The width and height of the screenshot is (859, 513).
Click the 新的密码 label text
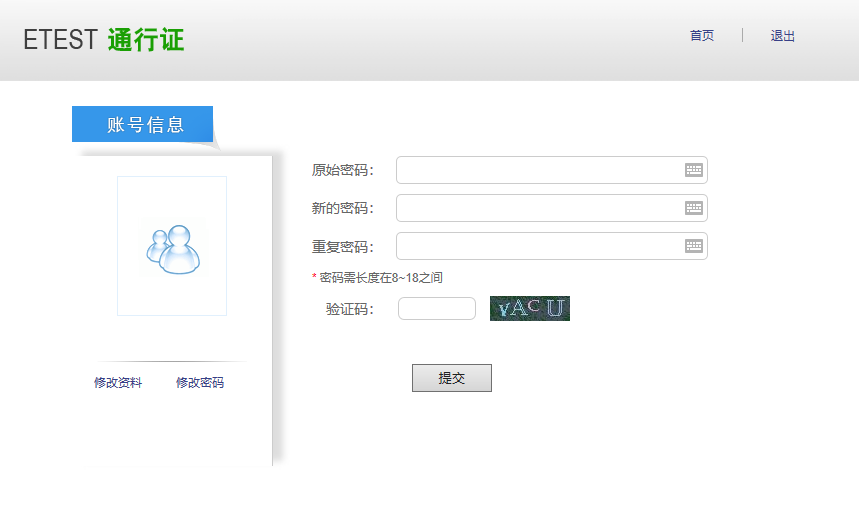tap(342, 208)
